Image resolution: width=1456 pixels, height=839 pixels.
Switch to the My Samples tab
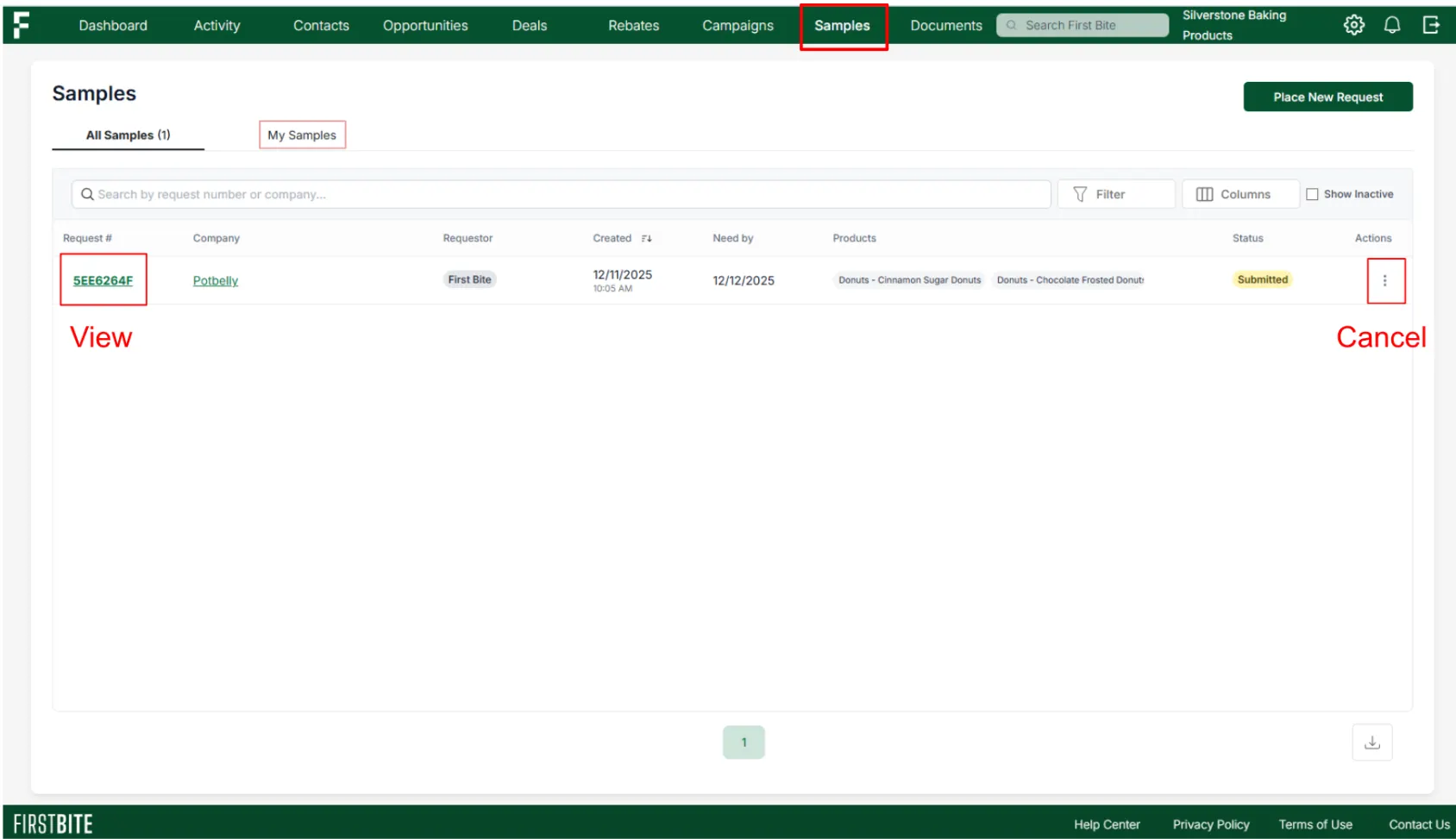(x=302, y=135)
